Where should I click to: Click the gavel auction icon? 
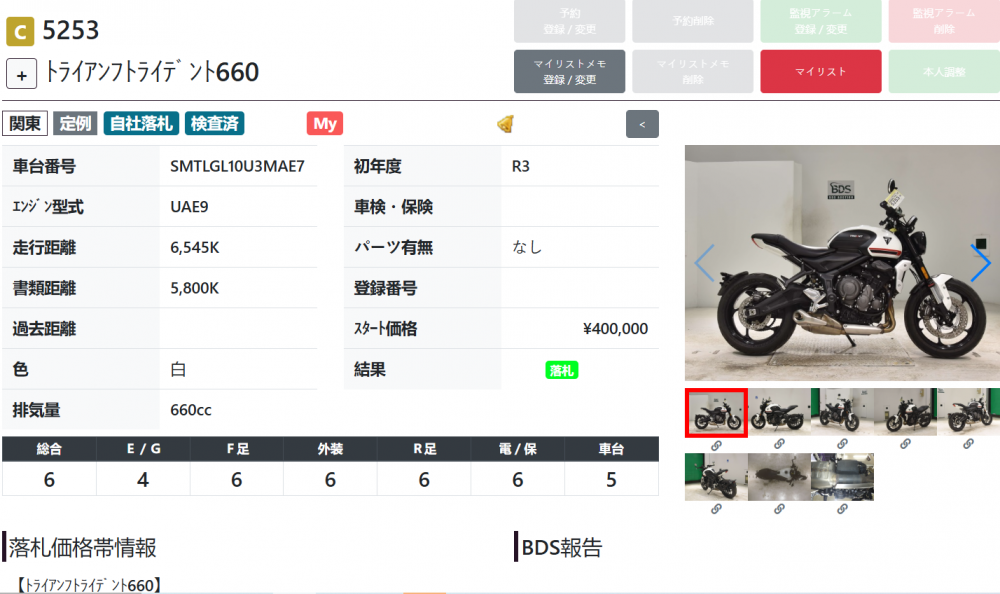pos(506,124)
